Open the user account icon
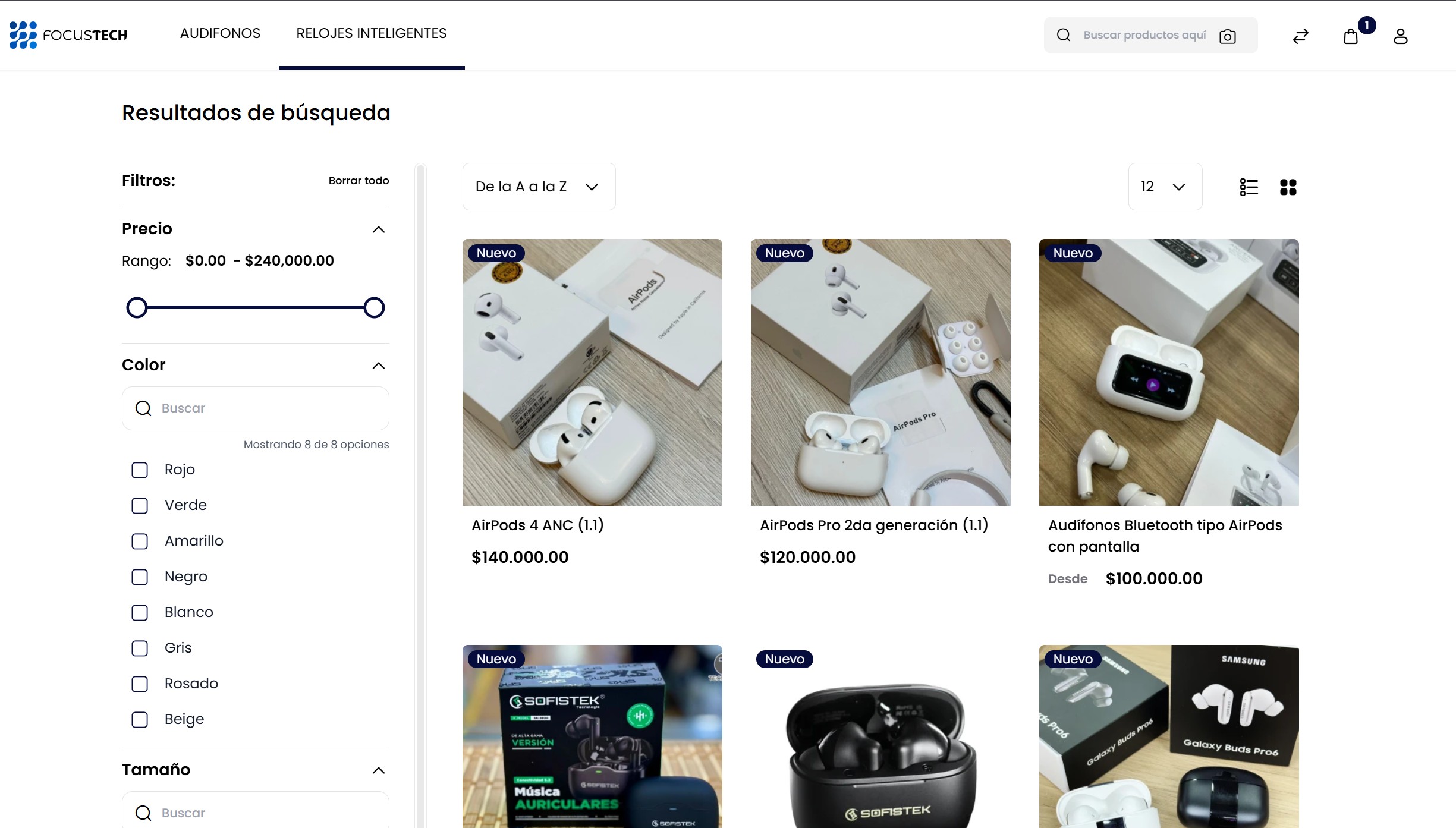This screenshot has height=828, width=1456. (x=1400, y=36)
